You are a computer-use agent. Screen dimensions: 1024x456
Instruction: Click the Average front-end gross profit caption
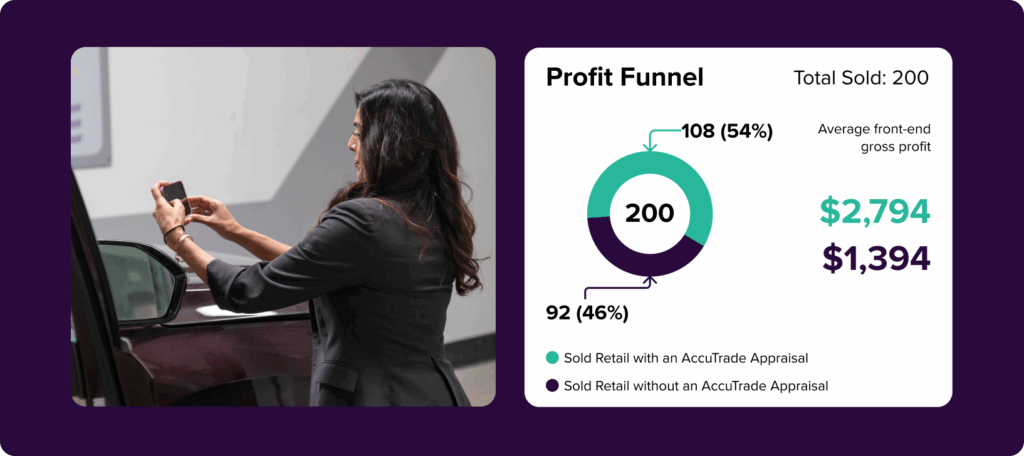pyautogui.click(x=874, y=138)
